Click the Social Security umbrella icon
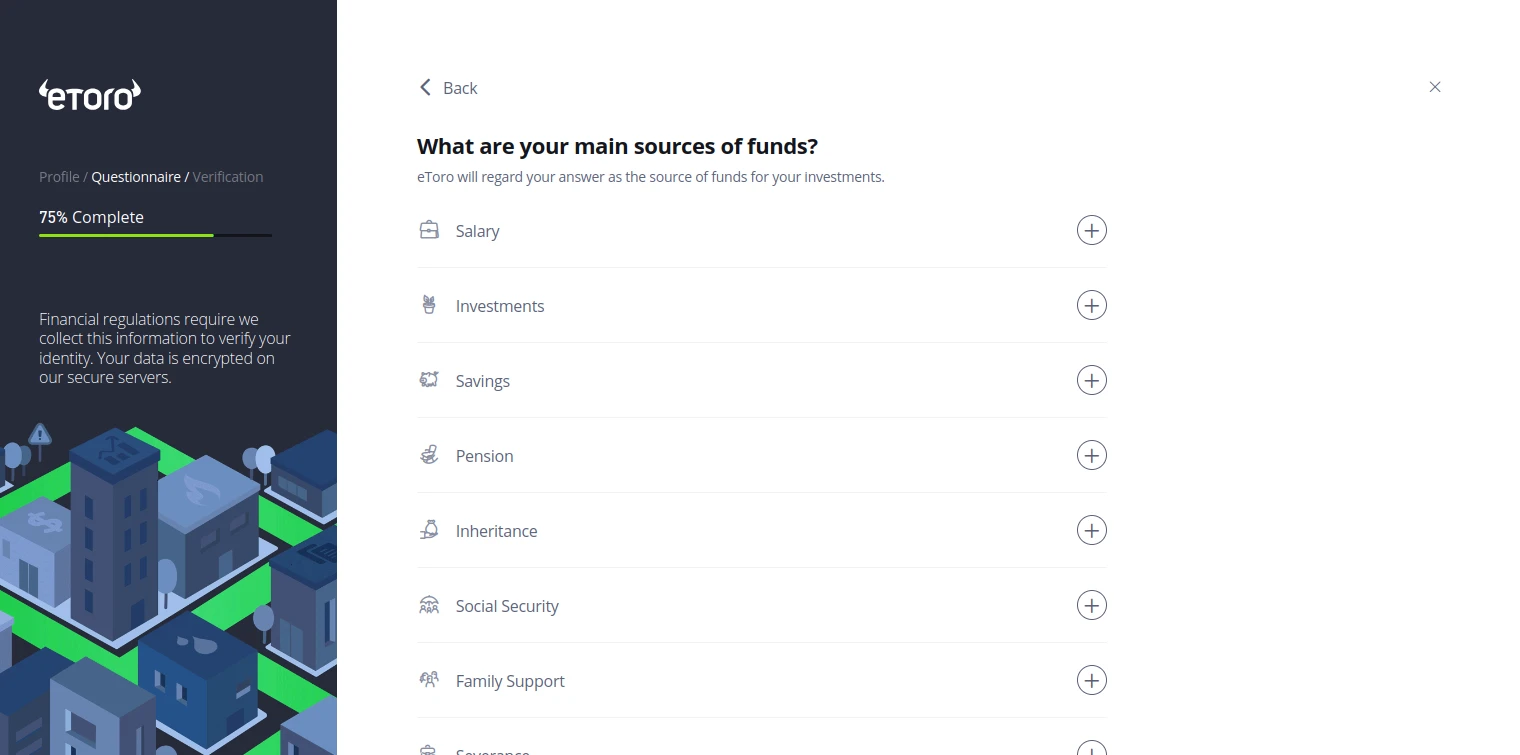The height and width of the screenshot is (755, 1520). (x=429, y=605)
